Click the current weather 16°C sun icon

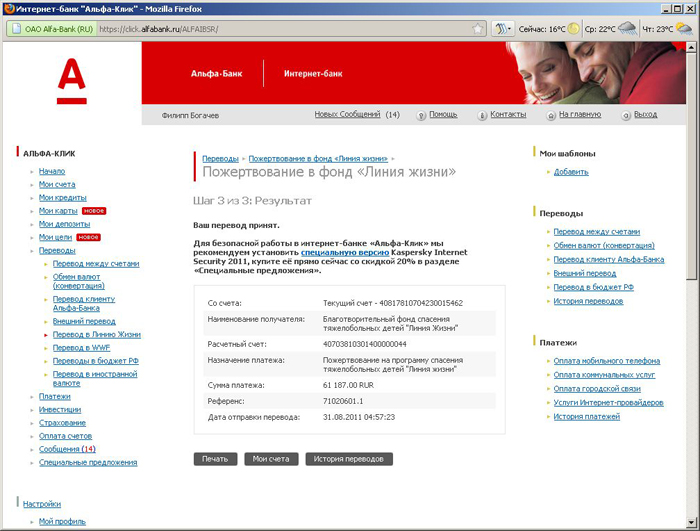[574, 29]
